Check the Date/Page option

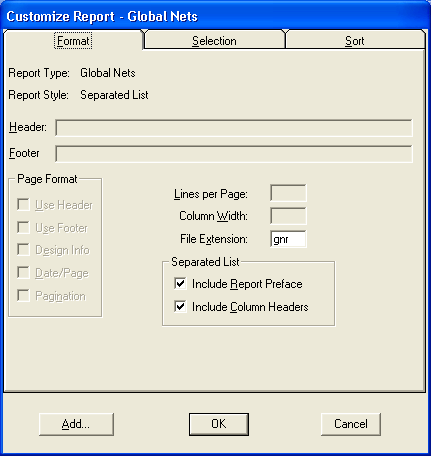23,273
